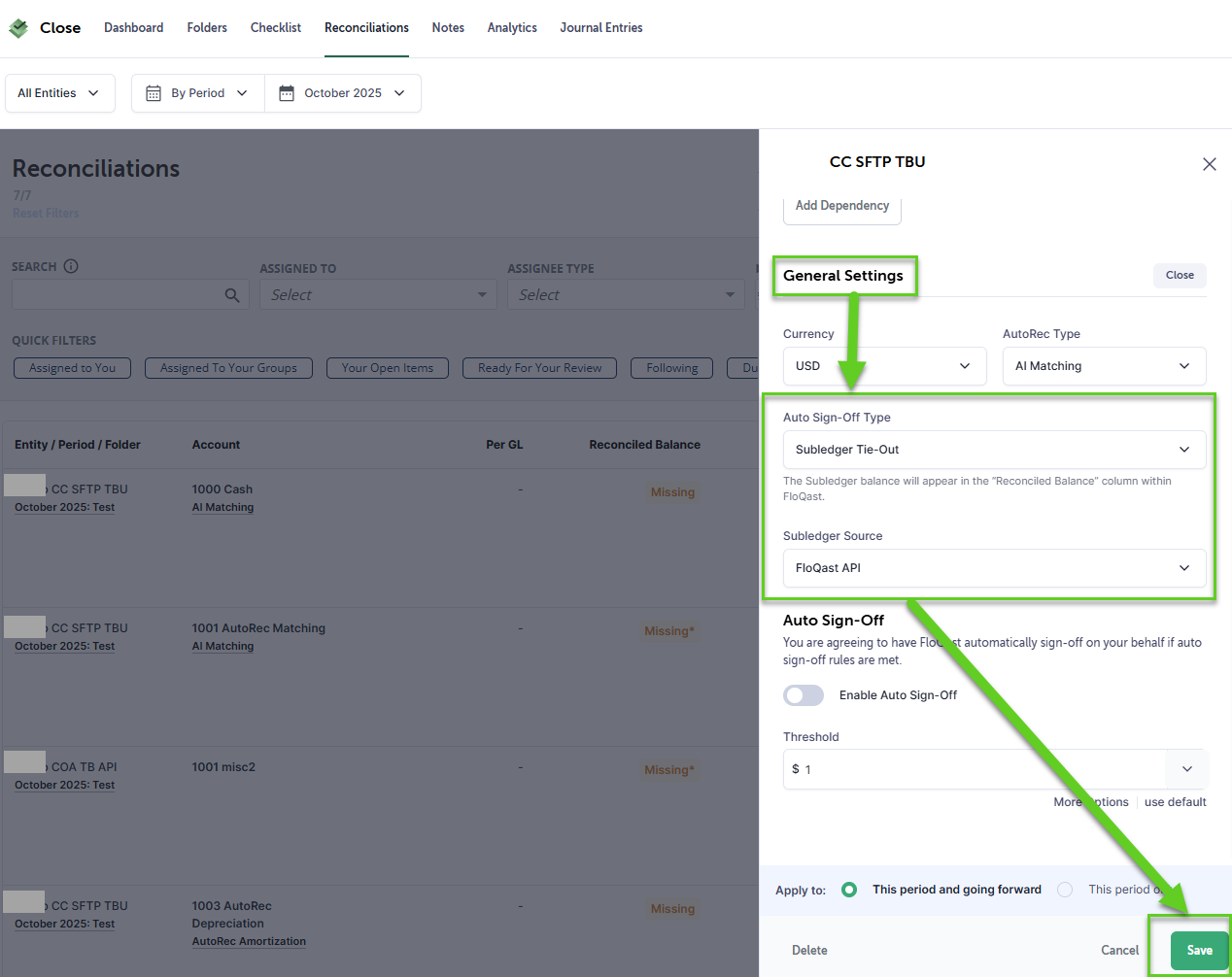The image size is (1232, 977).
Task: Open the All Entities selector
Action: point(59,93)
